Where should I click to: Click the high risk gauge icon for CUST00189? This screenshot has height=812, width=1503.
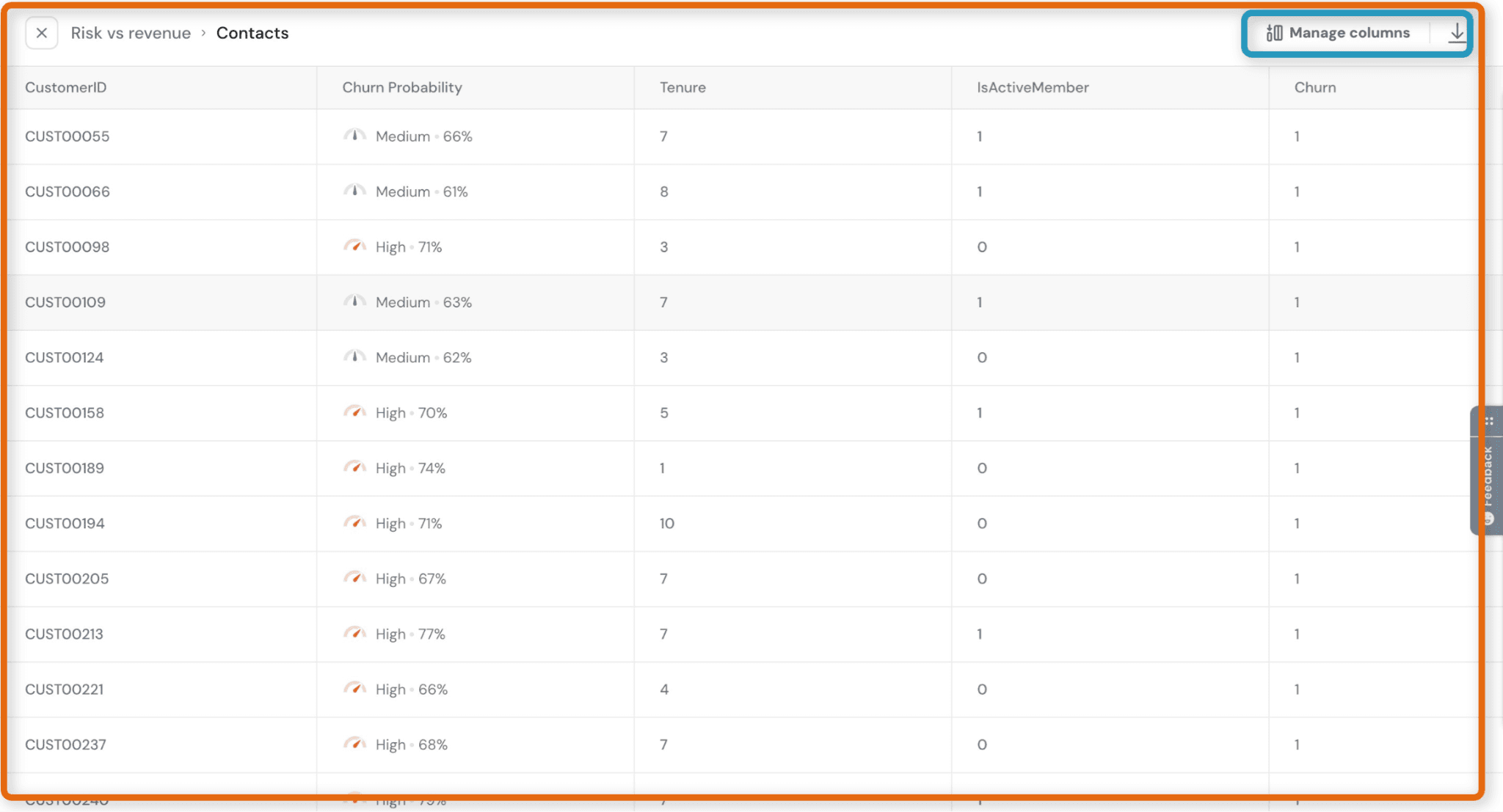point(354,467)
